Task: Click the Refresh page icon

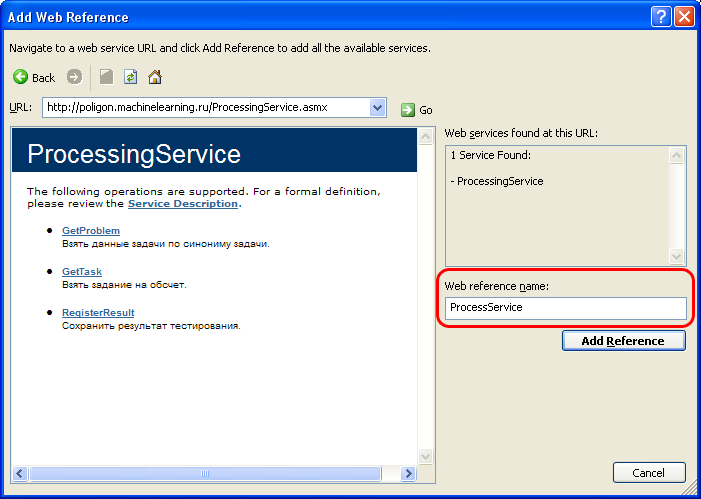Action: (130, 77)
